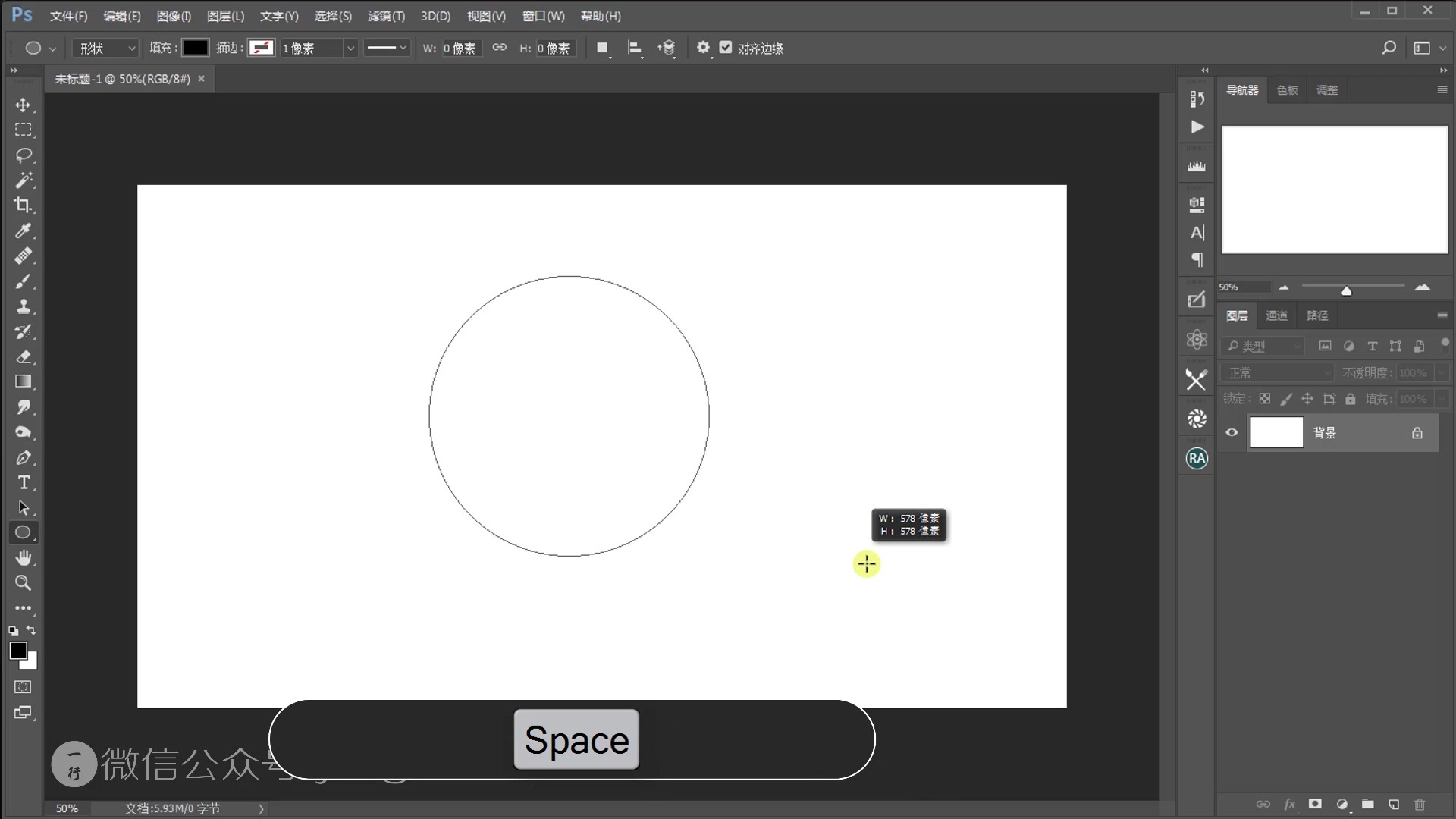Screen dimensions: 1456x819
Task: Open the Navigator panel flyout menu
Action: point(1442,89)
